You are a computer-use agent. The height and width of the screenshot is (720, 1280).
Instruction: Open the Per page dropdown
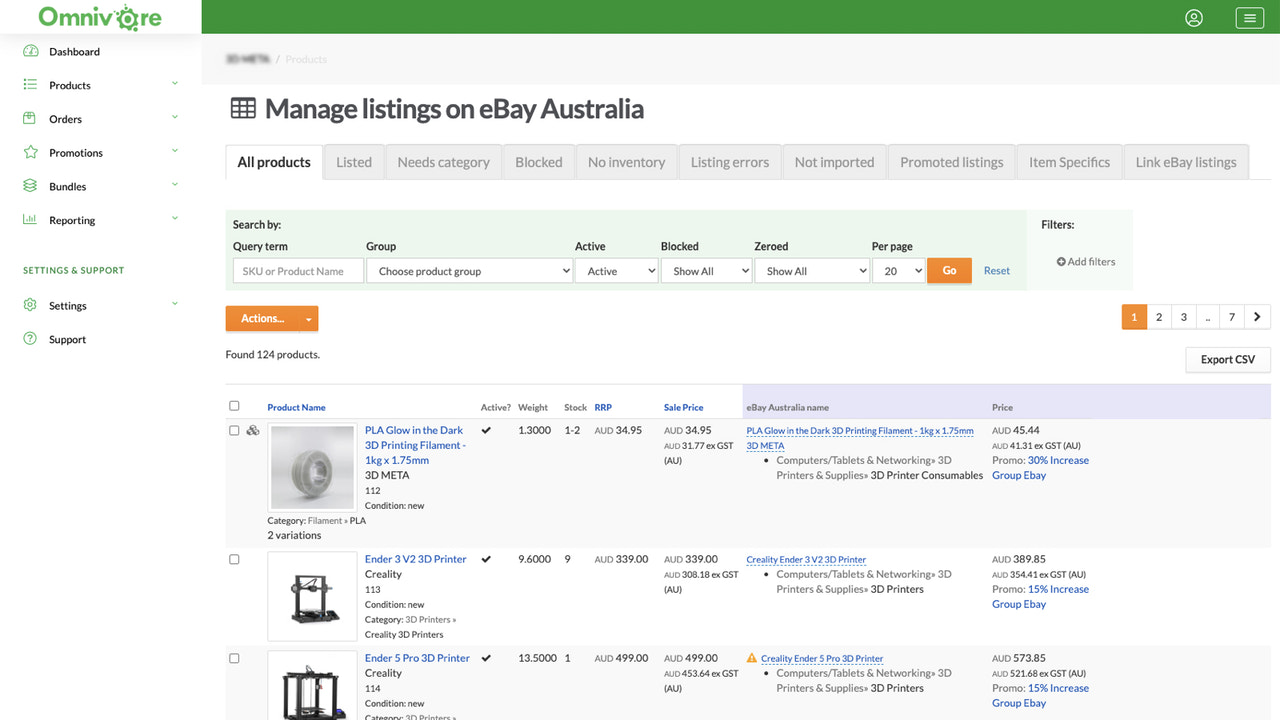pos(898,270)
